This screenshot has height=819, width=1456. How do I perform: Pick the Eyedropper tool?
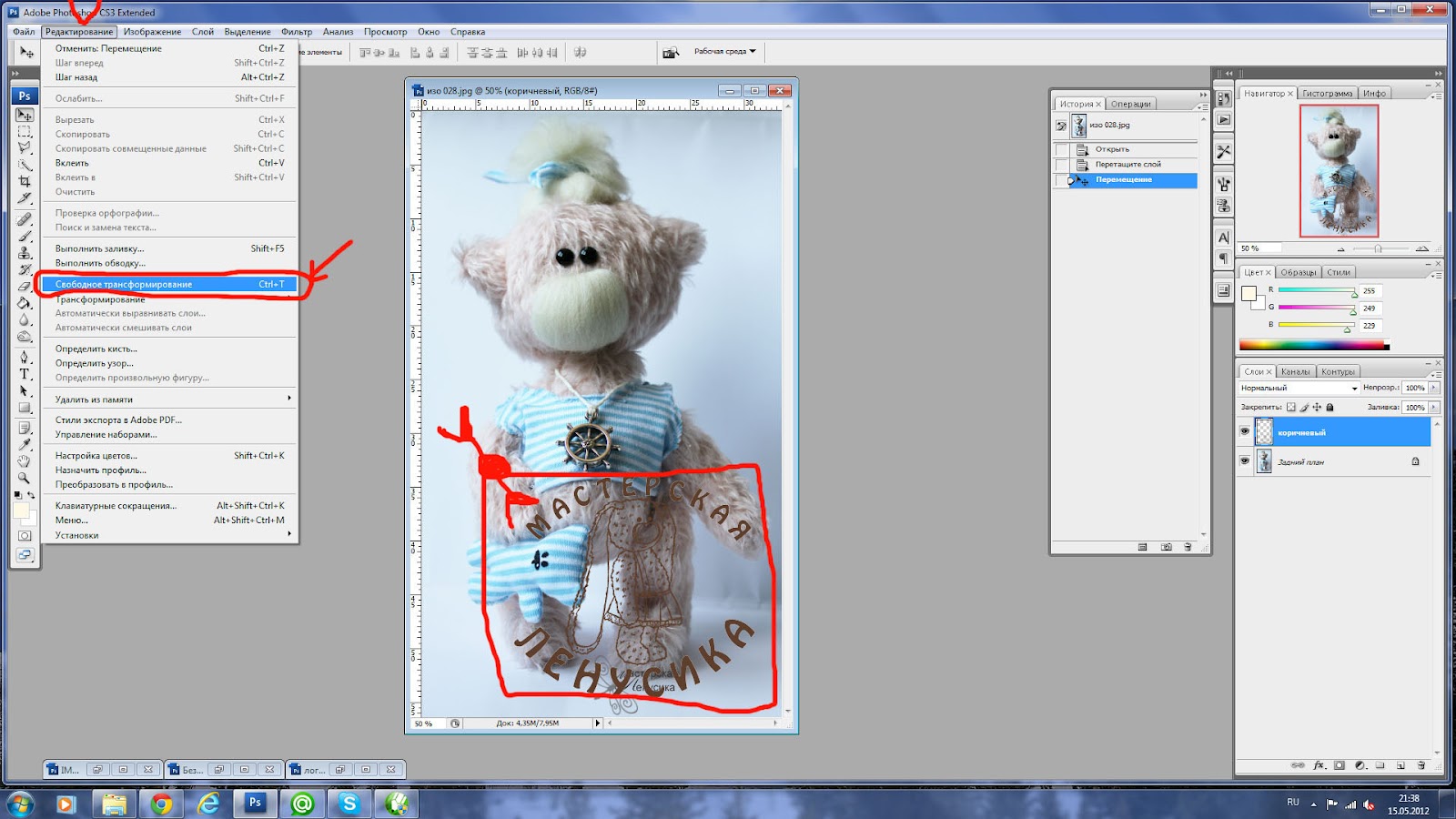(x=25, y=444)
